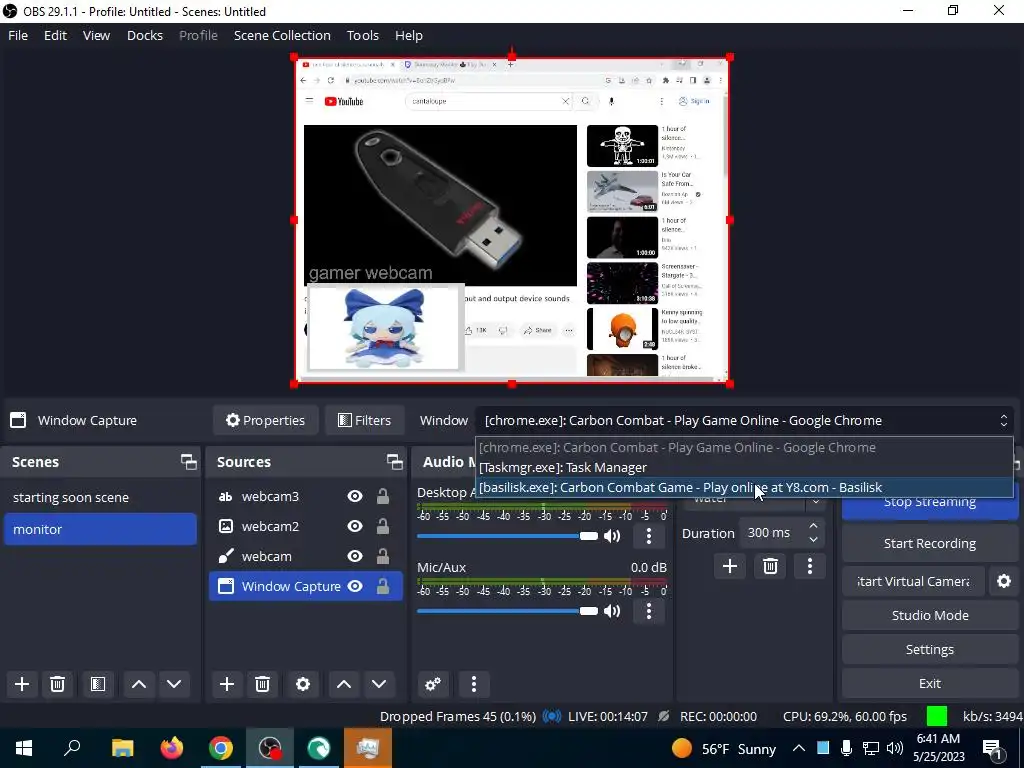The width and height of the screenshot is (1024, 768).
Task: Move scene down with arrow in Scenes panel
Action: click(x=174, y=684)
